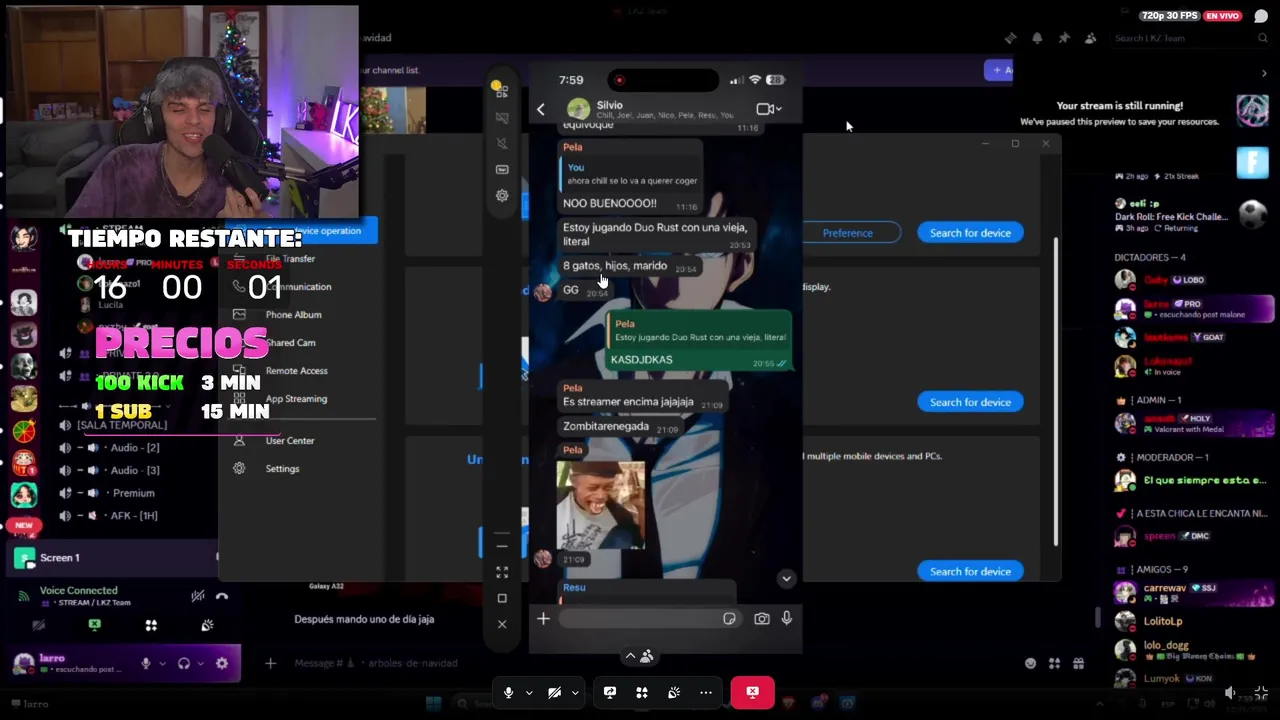Open soundboard in Discord voice panel

coord(207,625)
